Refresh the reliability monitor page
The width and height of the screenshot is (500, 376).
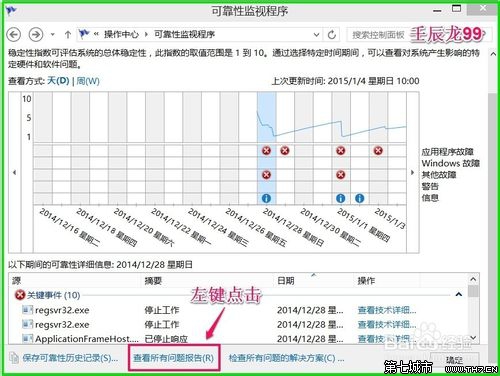coord(331,35)
